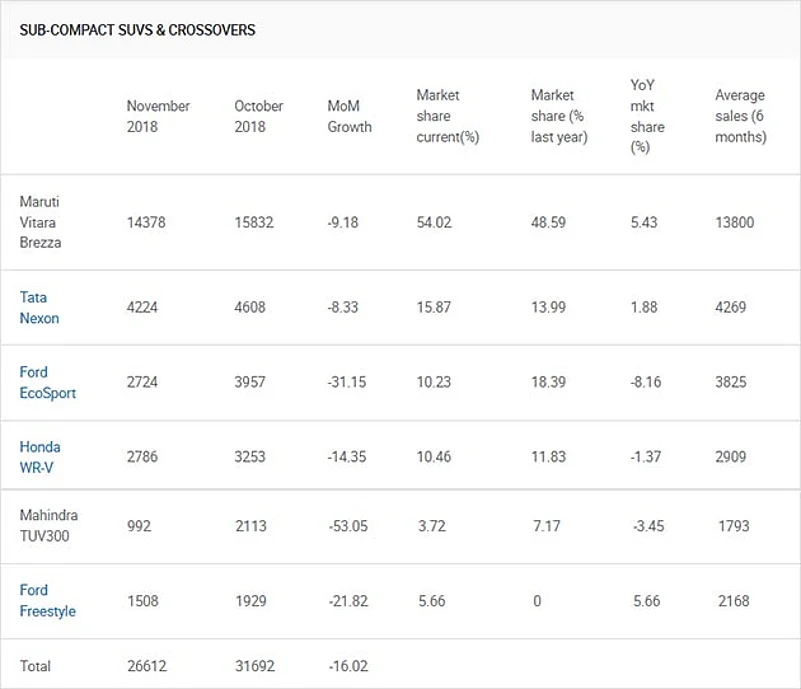The image size is (801, 689).
Task: Open the Ford Freestyle link
Action: pyautogui.click(x=47, y=601)
